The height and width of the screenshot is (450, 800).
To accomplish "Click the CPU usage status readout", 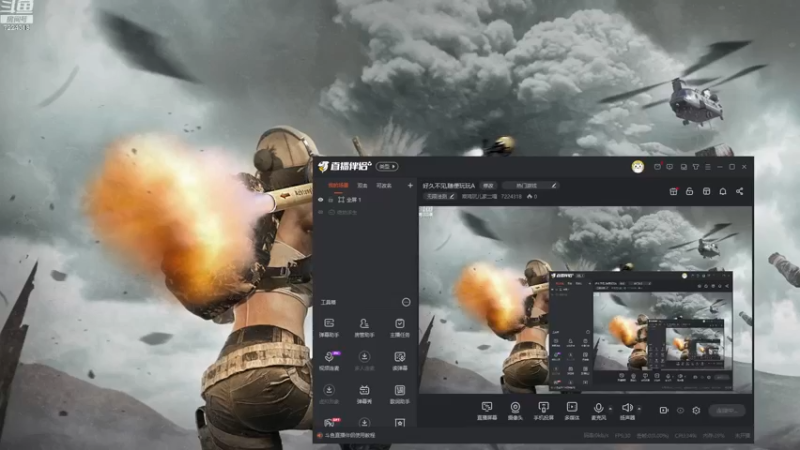I will click(x=685, y=436).
